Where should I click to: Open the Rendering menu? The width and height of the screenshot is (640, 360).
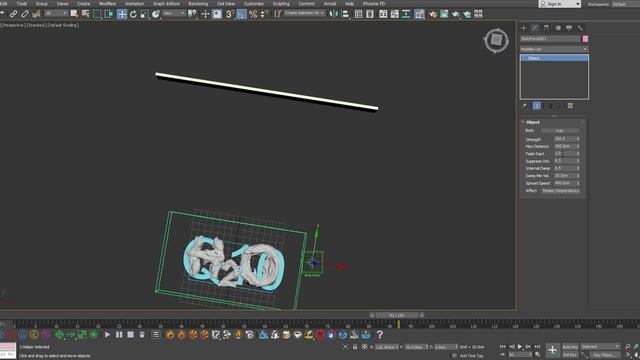198,4
